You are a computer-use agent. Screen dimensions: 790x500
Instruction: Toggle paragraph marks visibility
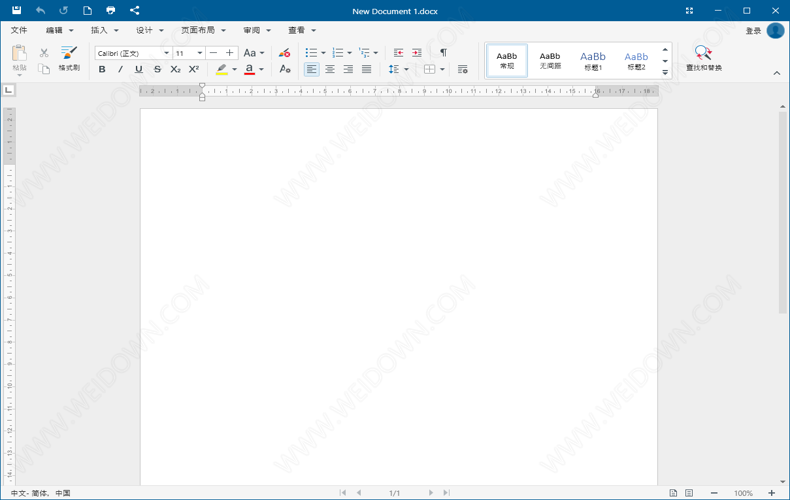click(443, 52)
